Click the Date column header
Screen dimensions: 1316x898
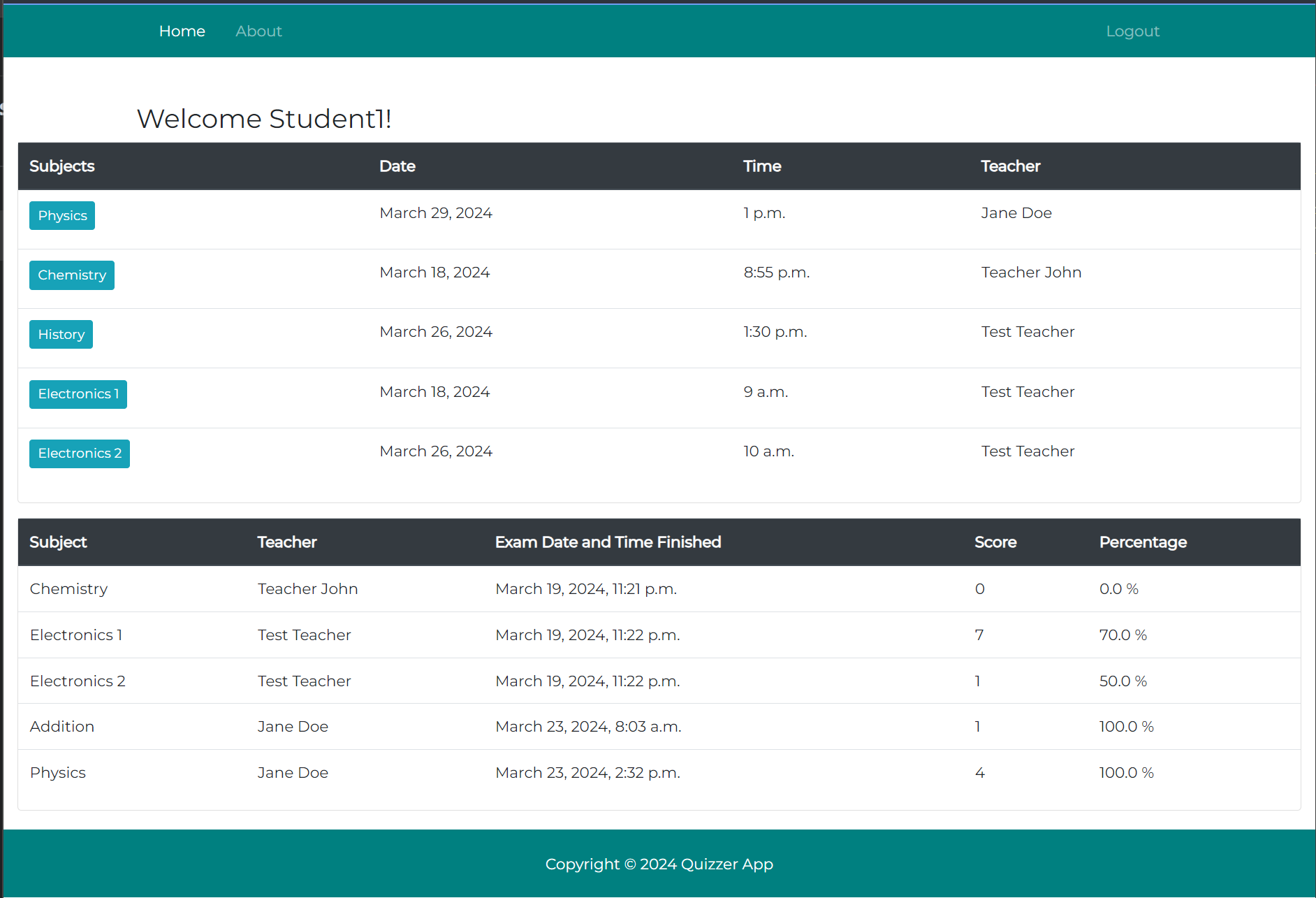point(397,166)
